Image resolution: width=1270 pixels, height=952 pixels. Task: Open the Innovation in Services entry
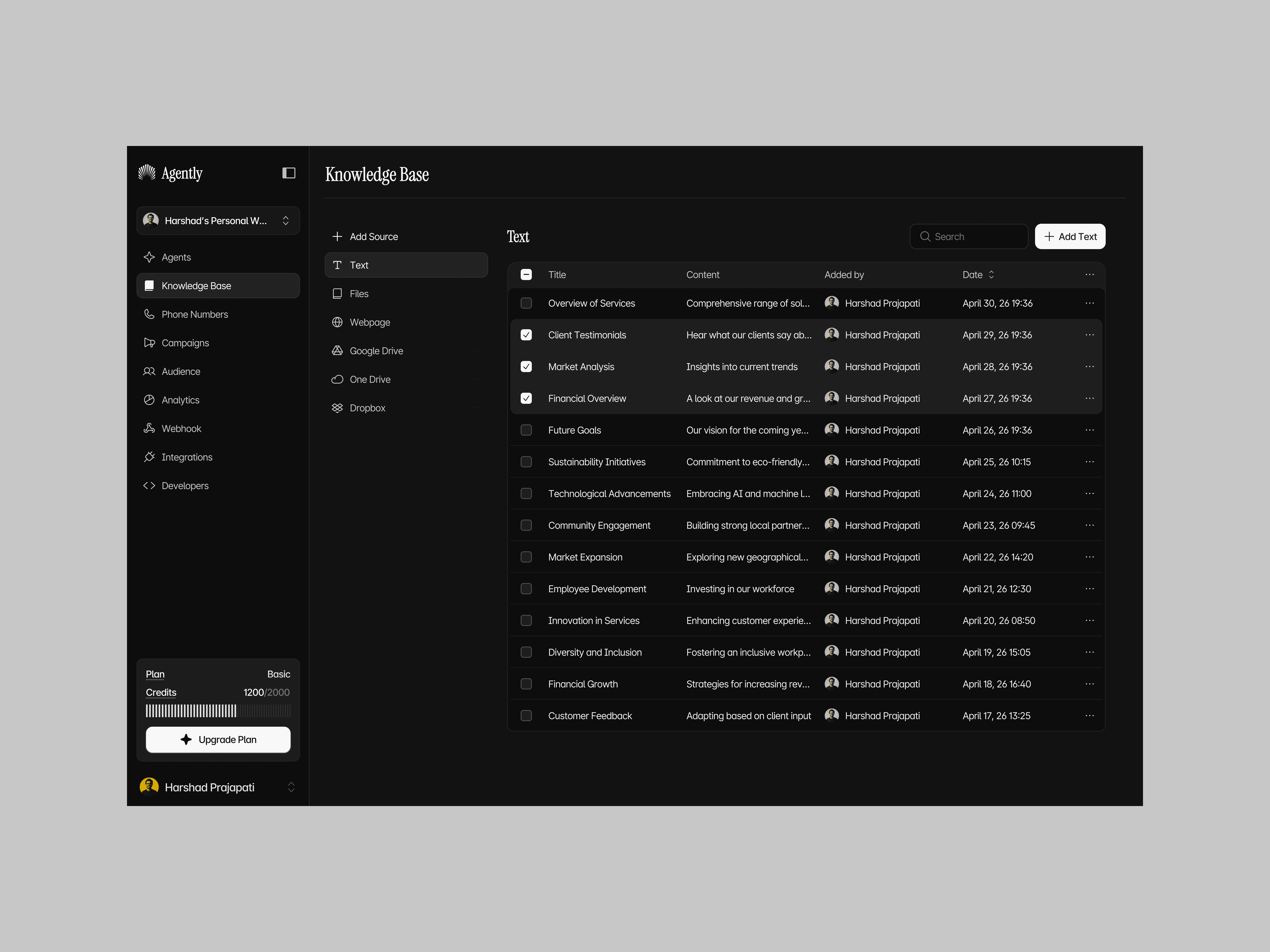[594, 621]
